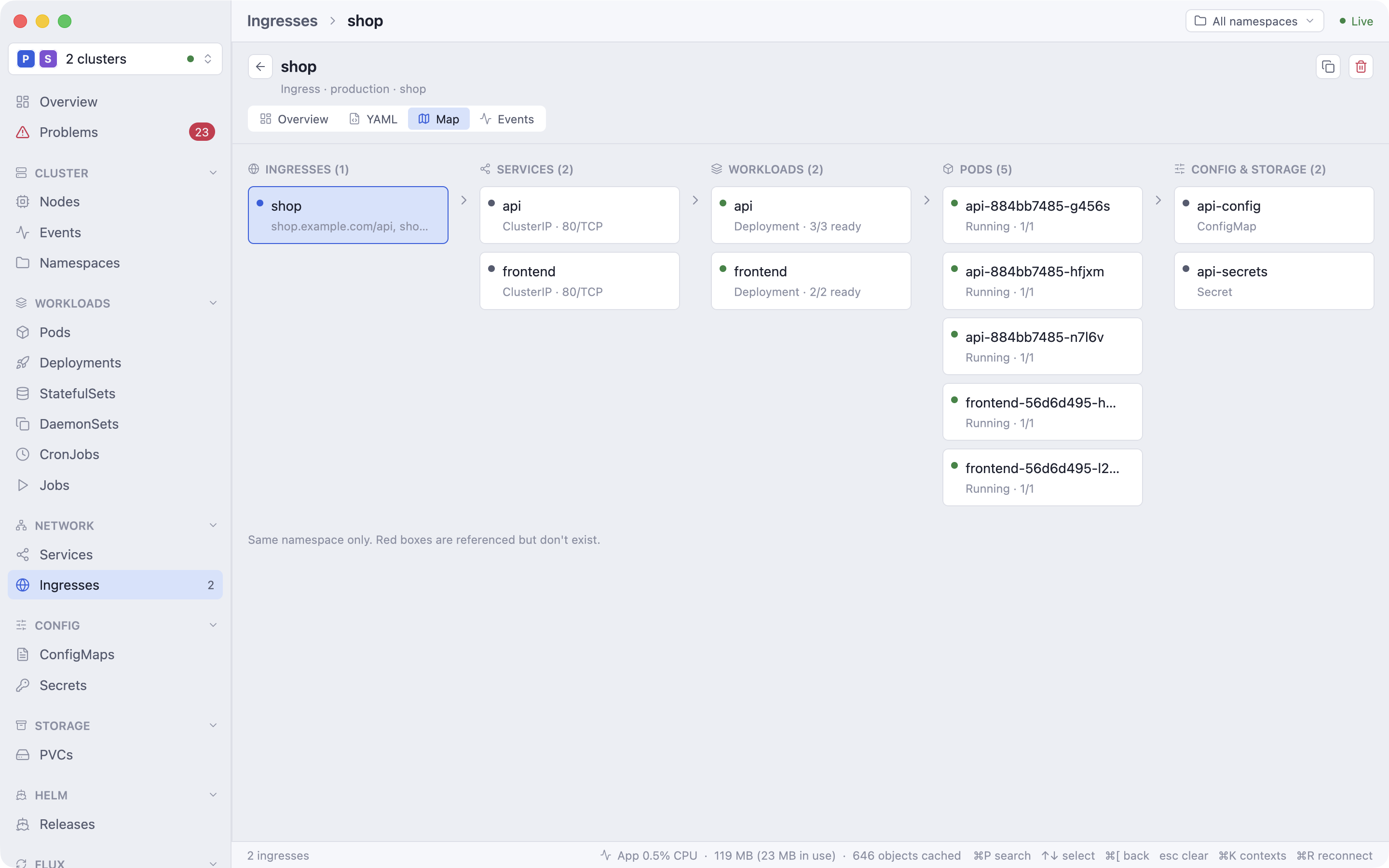Viewport: 1389px width, 868px height.
Task: Toggle the Live status indicator
Action: (1356, 21)
